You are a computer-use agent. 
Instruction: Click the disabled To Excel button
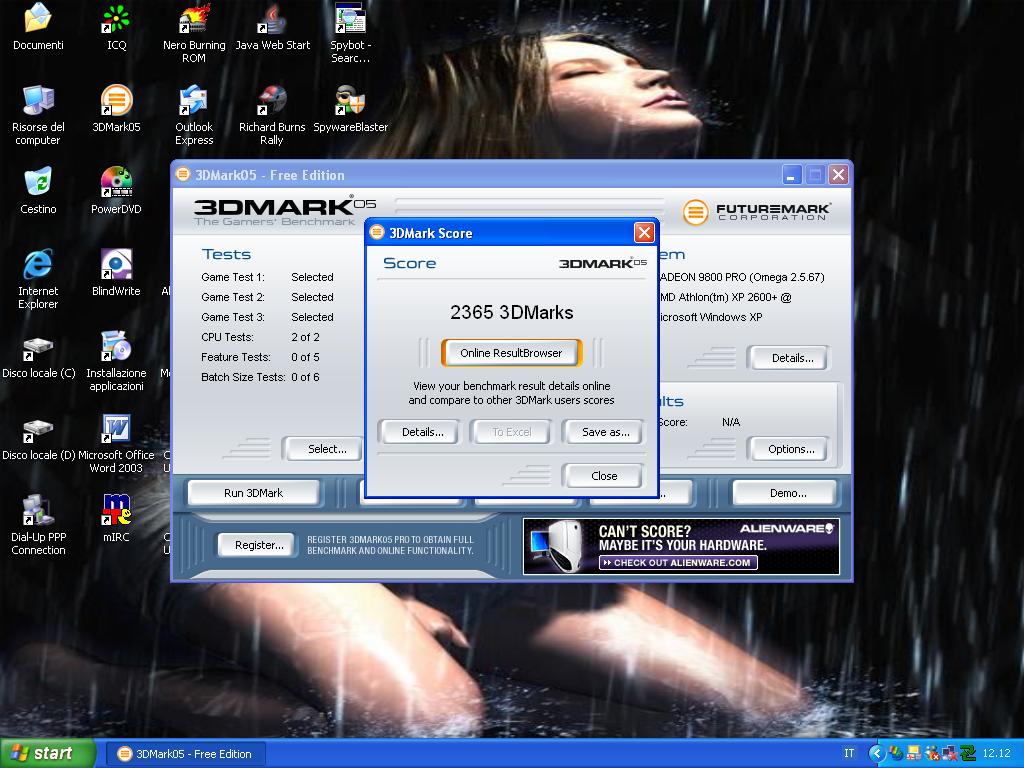pos(511,432)
